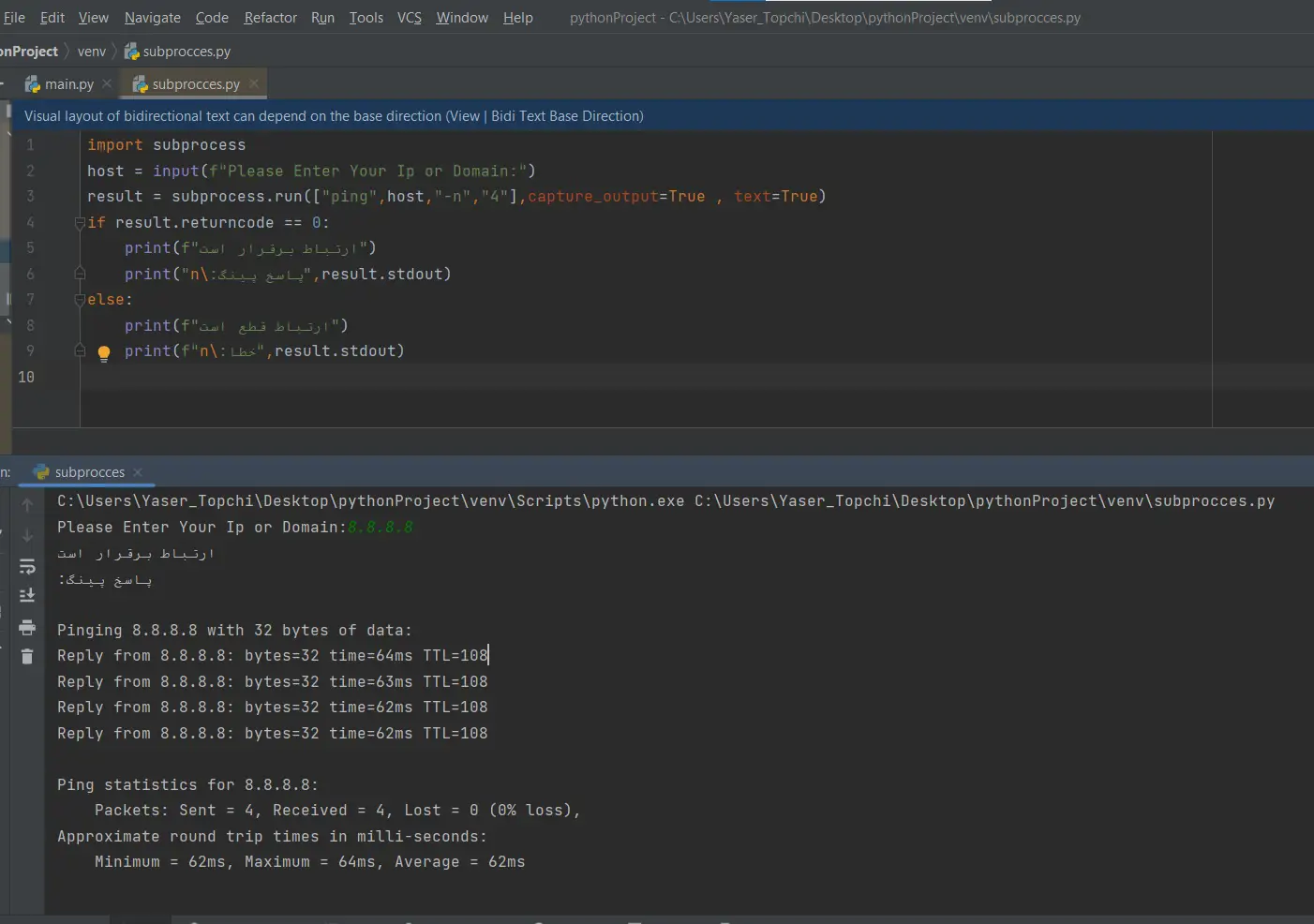Click the Reply line with time=64ms
1314x924 pixels.
tap(273, 656)
